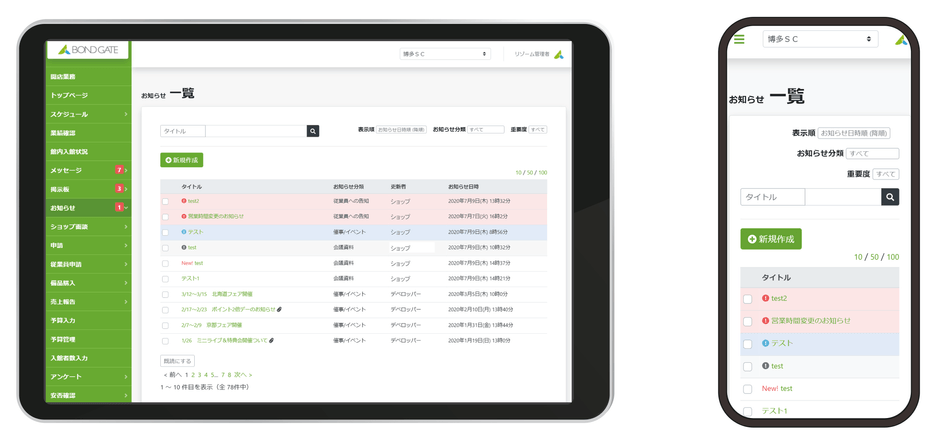Click the user logo icon on tablet header

coord(559,54)
